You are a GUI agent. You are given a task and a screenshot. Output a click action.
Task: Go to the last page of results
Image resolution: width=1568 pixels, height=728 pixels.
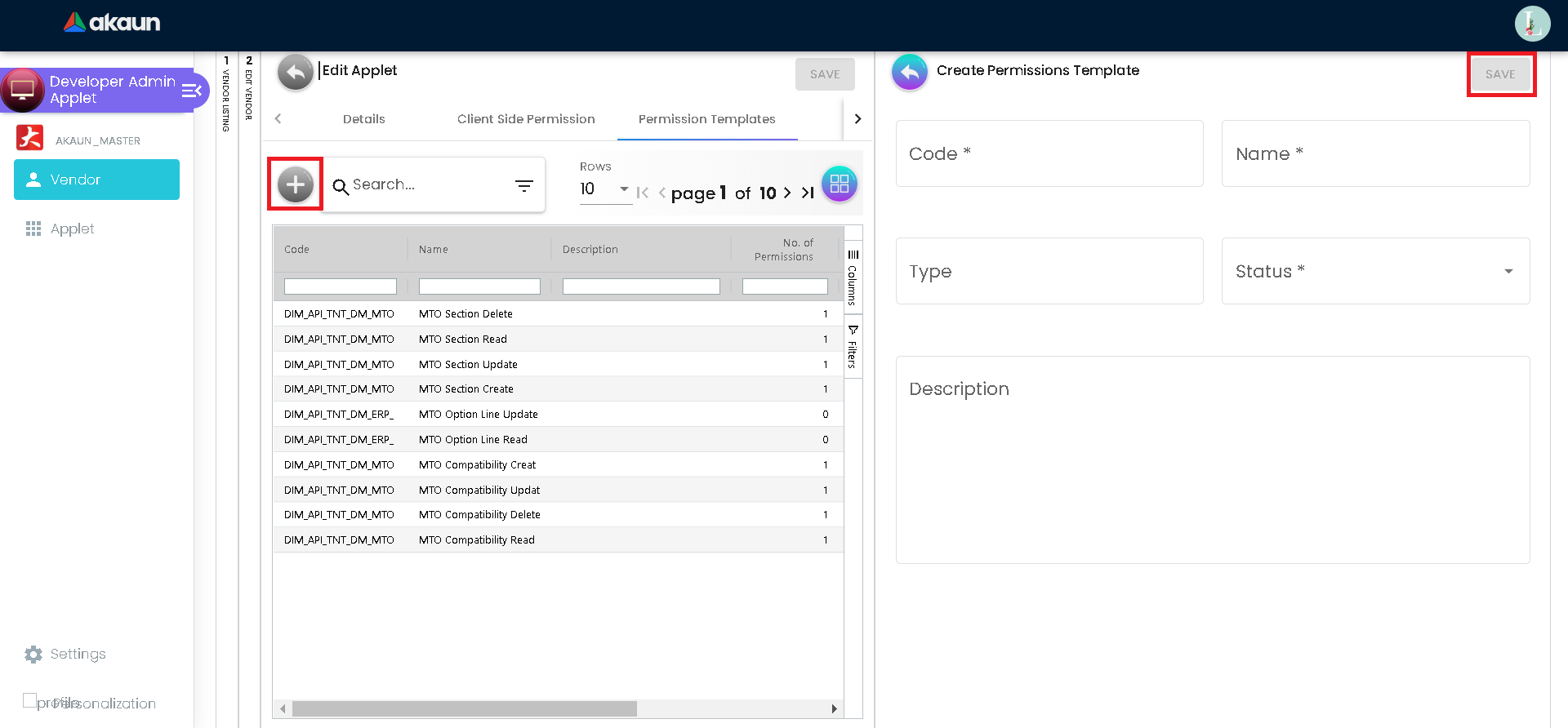point(808,193)
